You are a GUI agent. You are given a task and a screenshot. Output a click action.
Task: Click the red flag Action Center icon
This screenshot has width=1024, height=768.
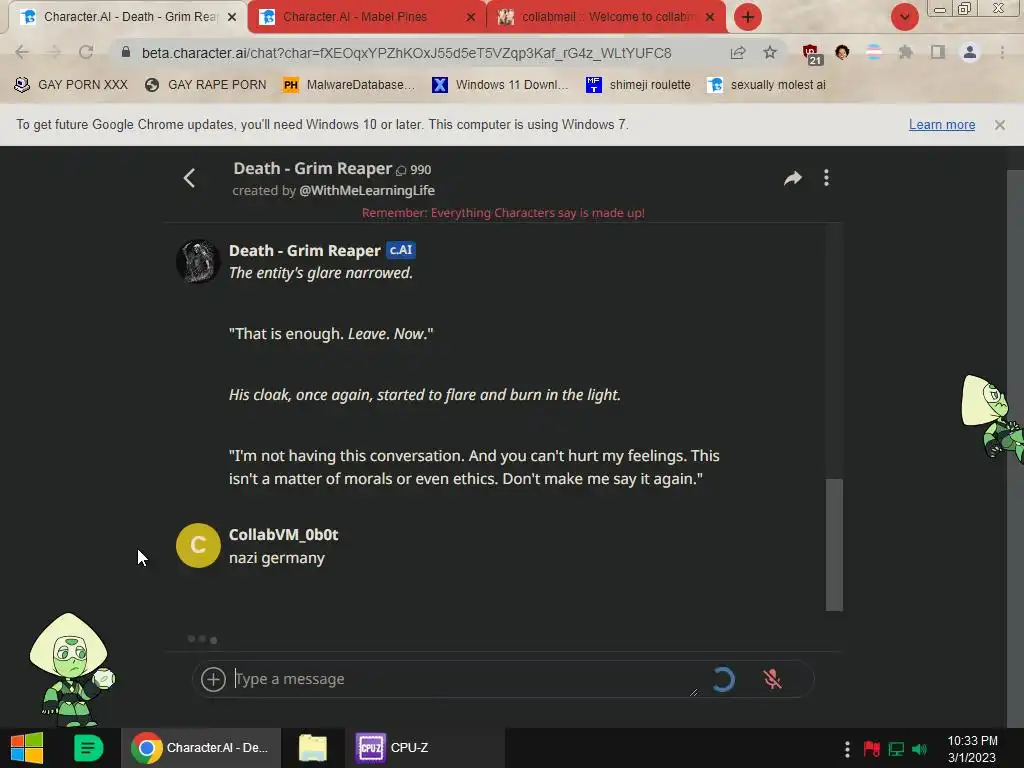pyautogui.click(x=871, y=749)
